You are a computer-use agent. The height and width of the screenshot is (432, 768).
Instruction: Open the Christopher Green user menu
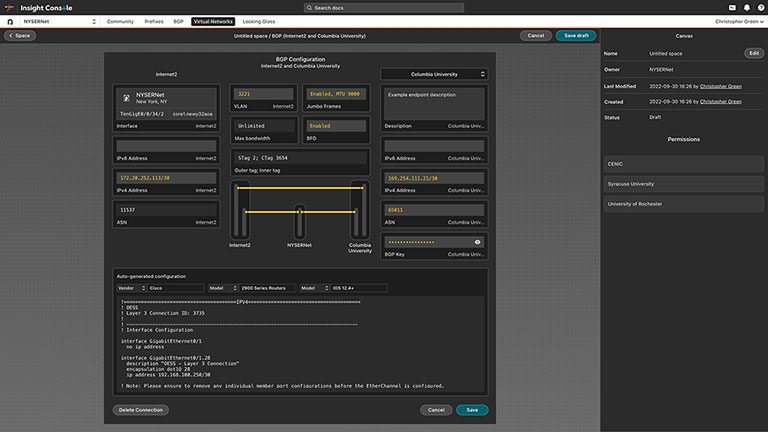point(738,21)
